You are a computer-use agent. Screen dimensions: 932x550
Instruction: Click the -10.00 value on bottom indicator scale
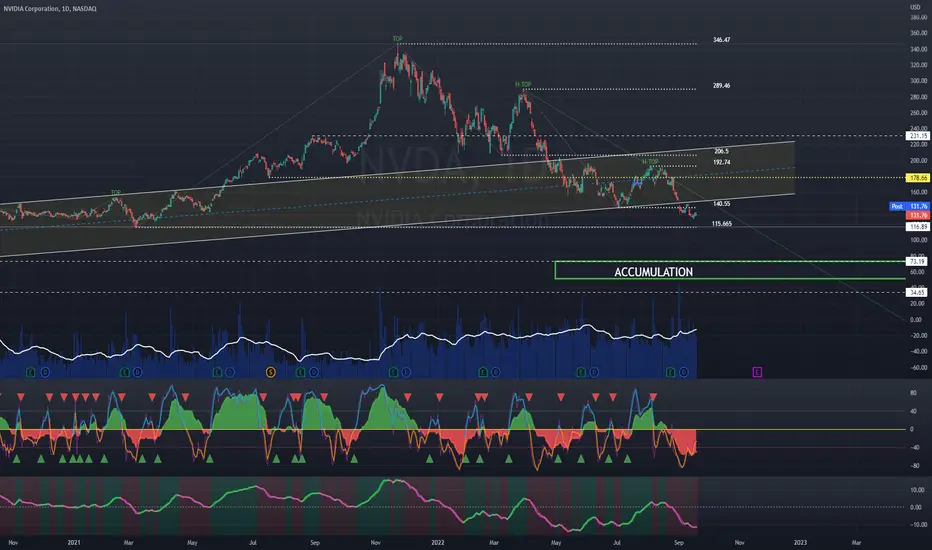click(x=918, y=524)
